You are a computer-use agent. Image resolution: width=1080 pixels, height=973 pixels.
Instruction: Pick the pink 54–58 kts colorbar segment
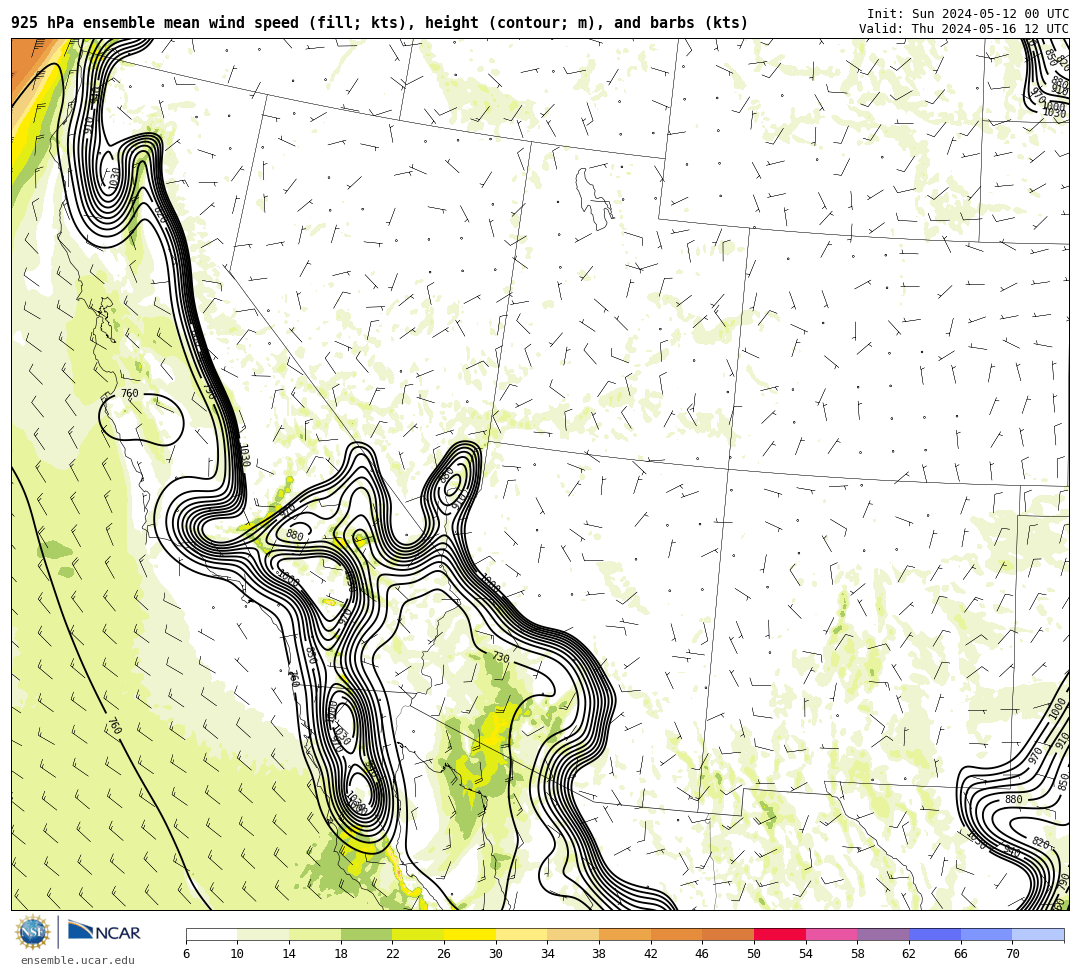pos(831,934)
